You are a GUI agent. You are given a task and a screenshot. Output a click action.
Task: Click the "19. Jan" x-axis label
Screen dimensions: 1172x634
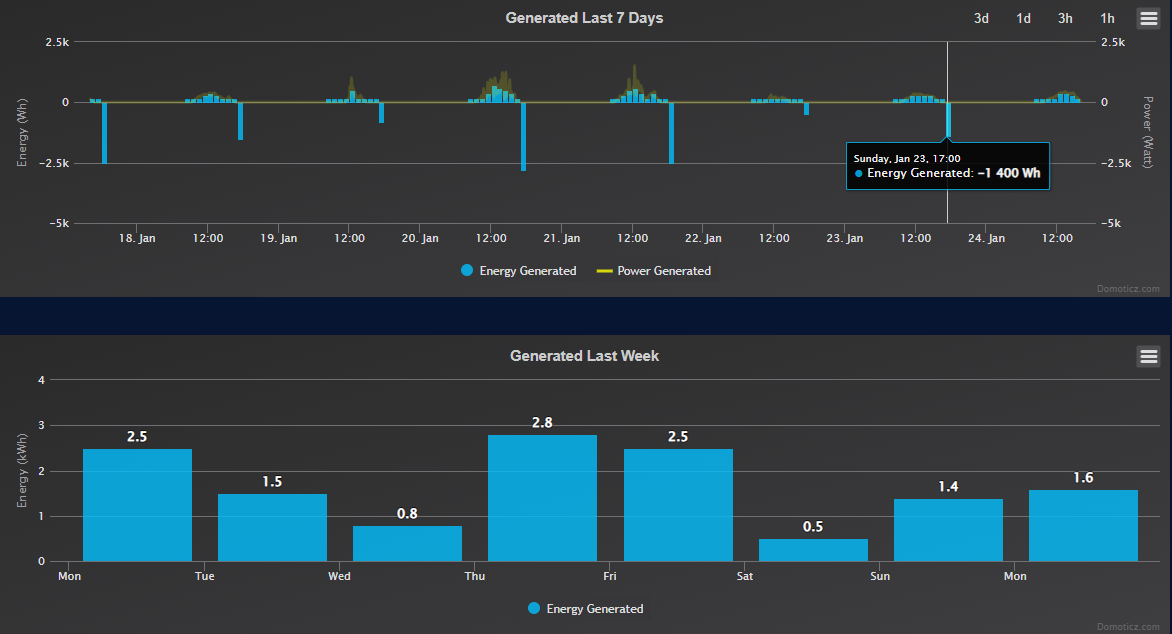[279, 238]
